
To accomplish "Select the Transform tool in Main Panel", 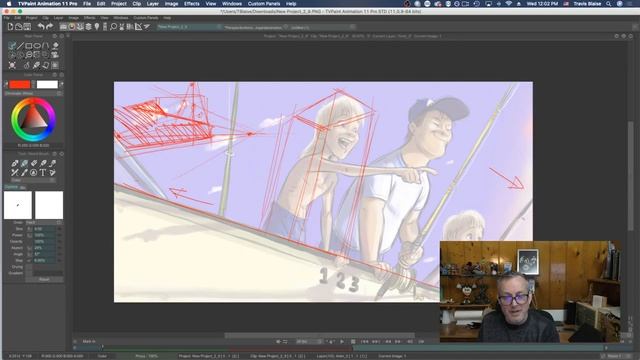I will coord(12,65).
